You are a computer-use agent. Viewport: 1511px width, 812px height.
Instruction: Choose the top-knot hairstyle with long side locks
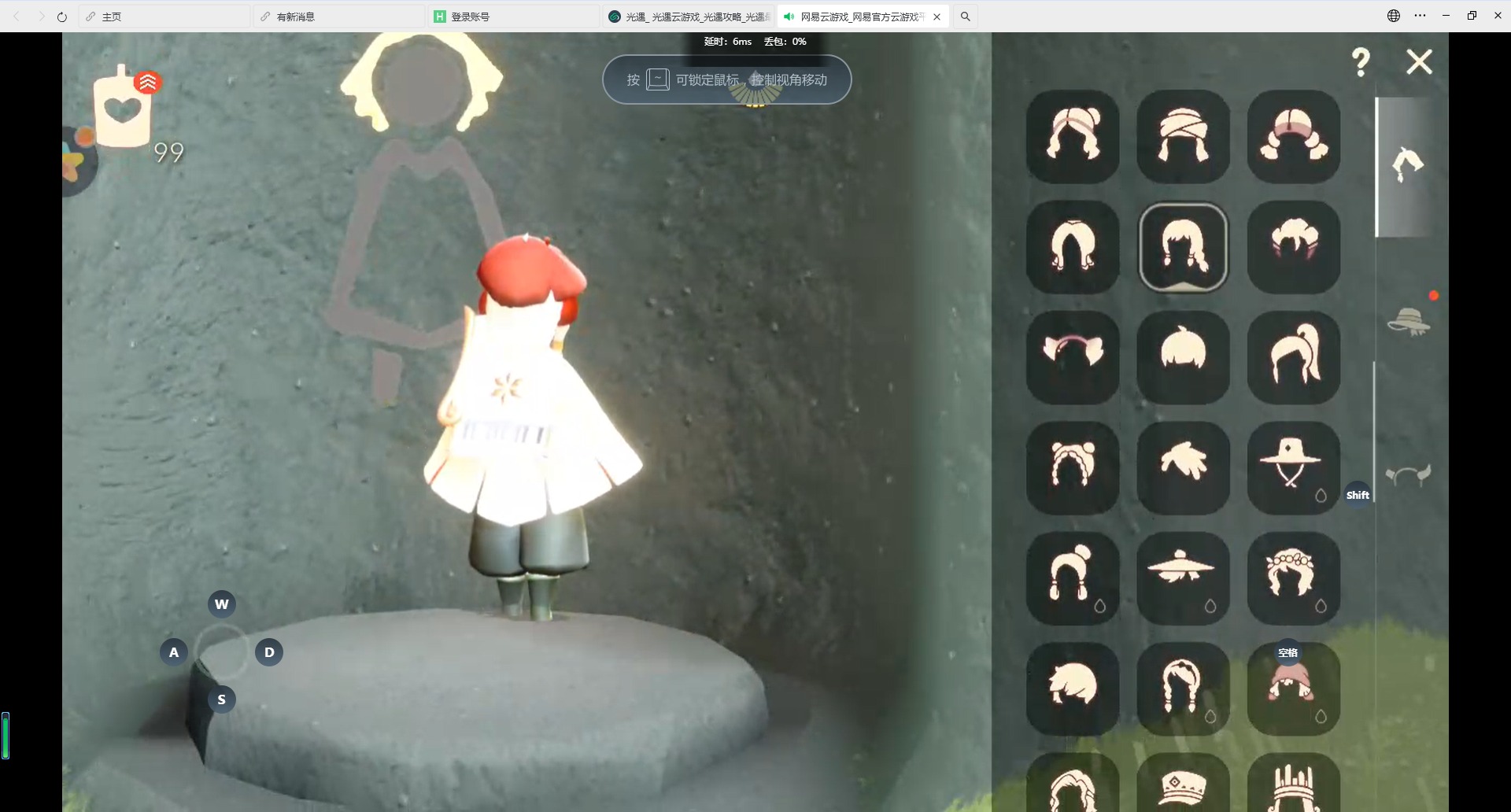click(x=1073, y=579)
